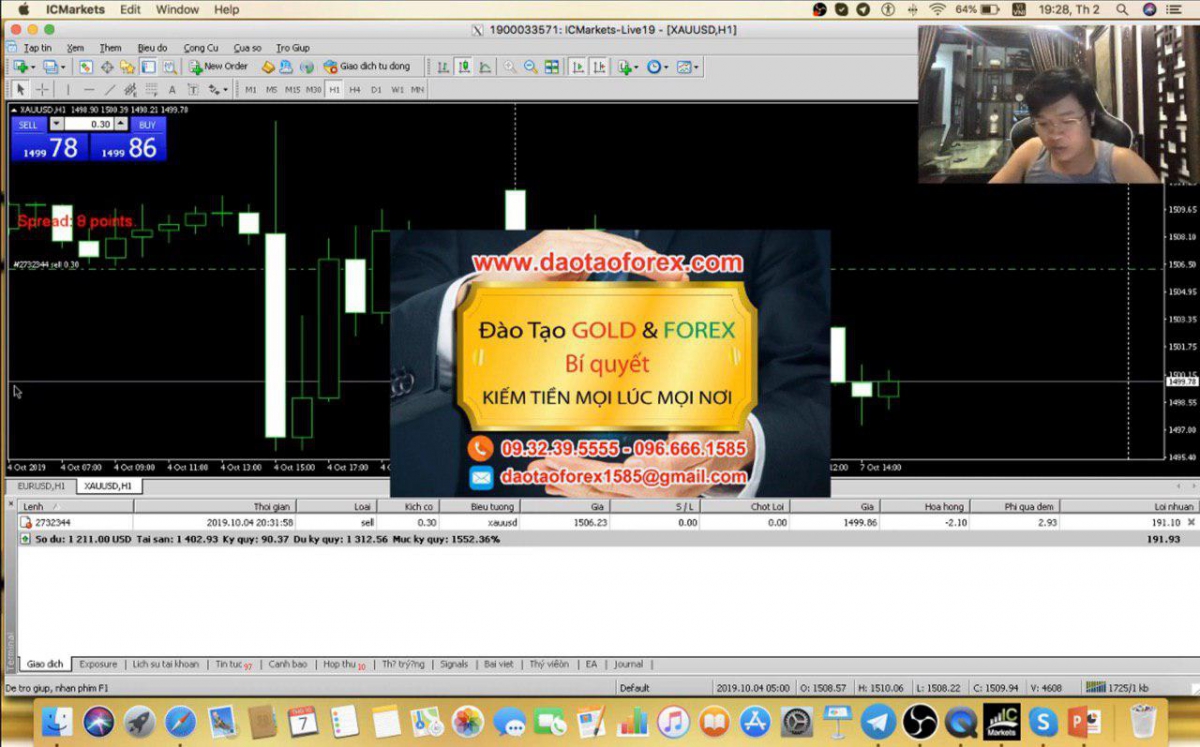The width and height of the screenshot is (1200, 747).
Task: Open the Tap tin menu
Action: pyautogui.click(x=38, y=48)
